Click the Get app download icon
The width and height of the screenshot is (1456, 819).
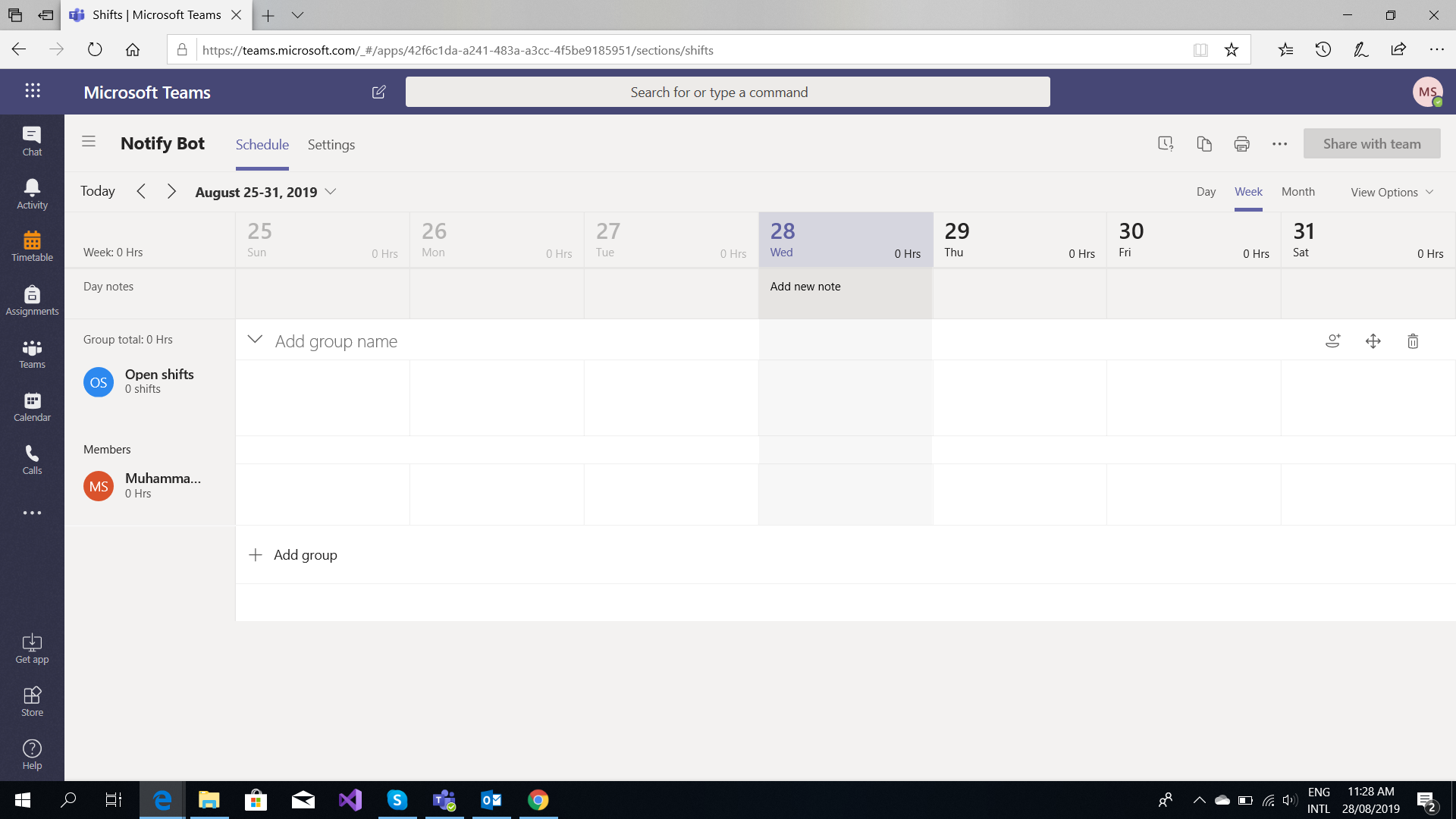coord(32,649)
